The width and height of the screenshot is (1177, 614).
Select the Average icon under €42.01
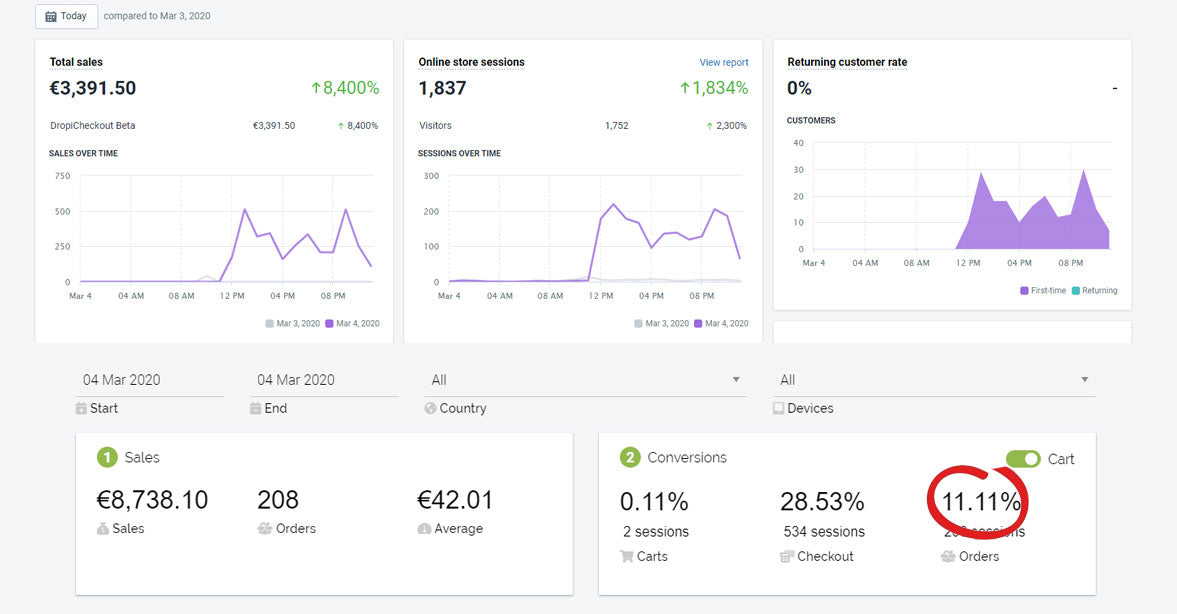coord(424,528)
